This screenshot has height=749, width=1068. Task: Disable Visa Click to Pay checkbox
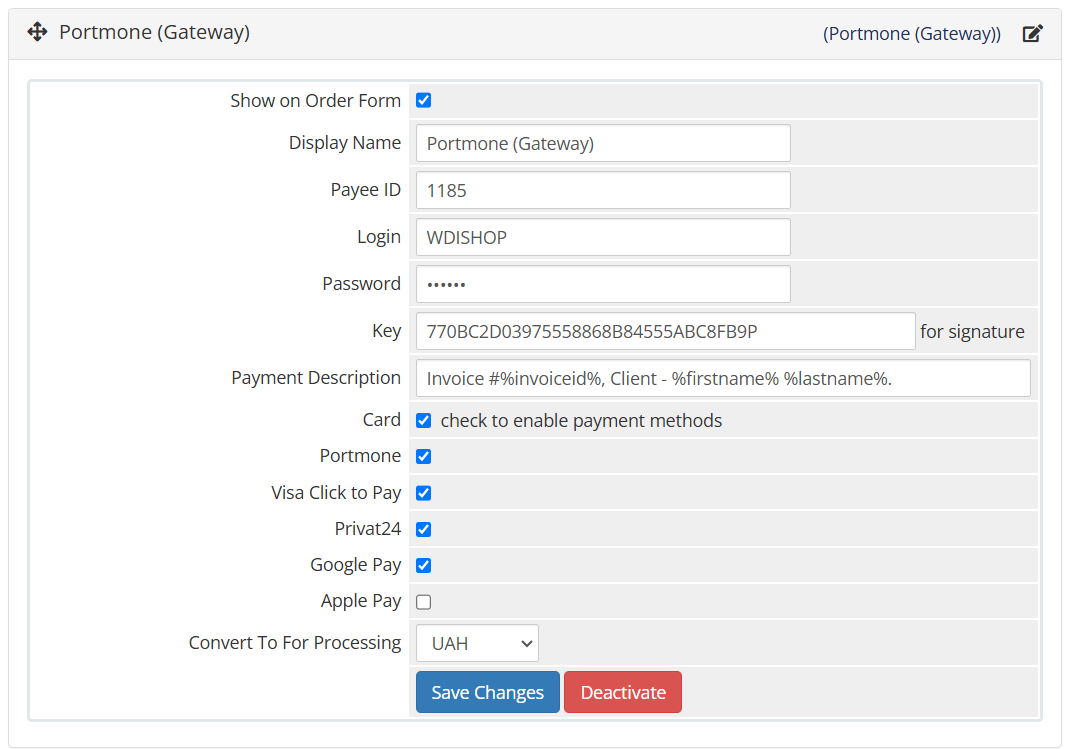(424, 493)
